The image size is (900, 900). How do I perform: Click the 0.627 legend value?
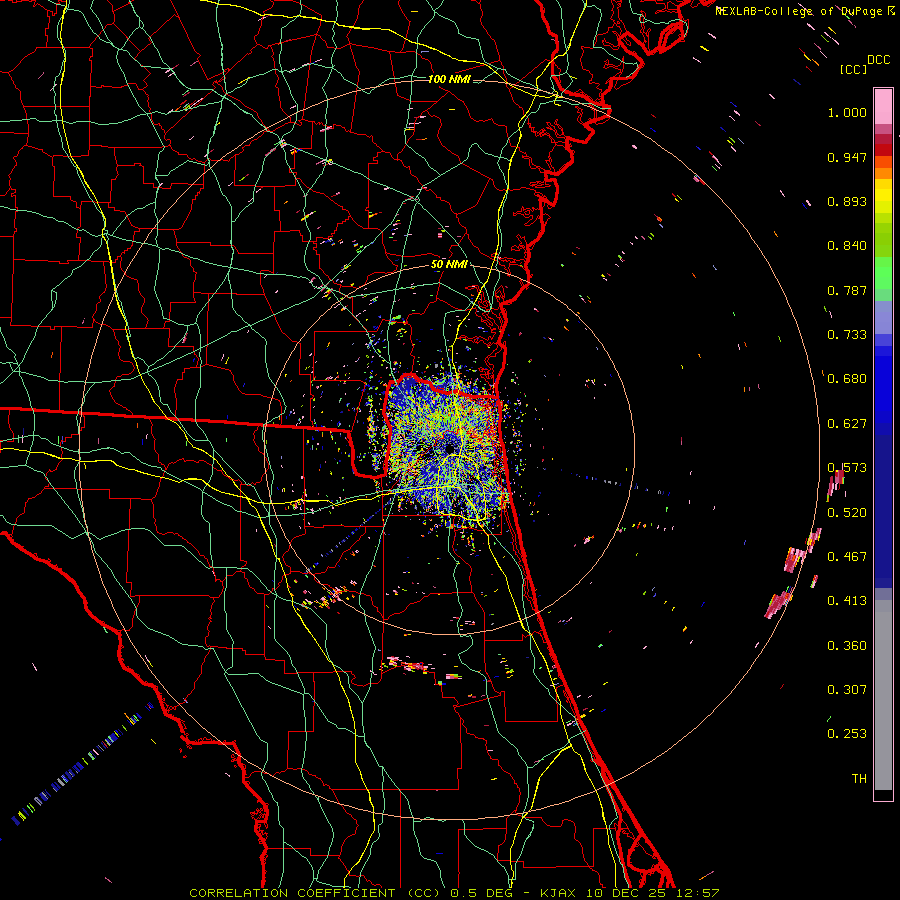[847, 424]
